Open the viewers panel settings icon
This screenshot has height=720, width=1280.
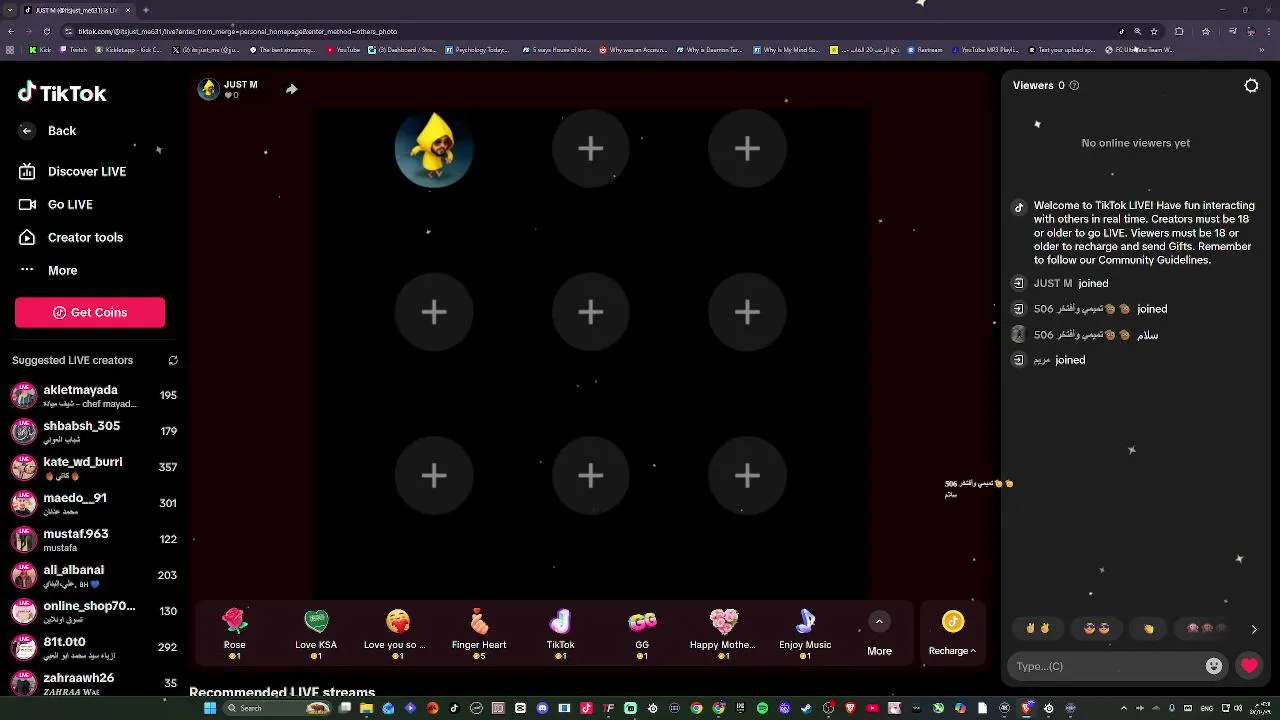pos(1251,86)
